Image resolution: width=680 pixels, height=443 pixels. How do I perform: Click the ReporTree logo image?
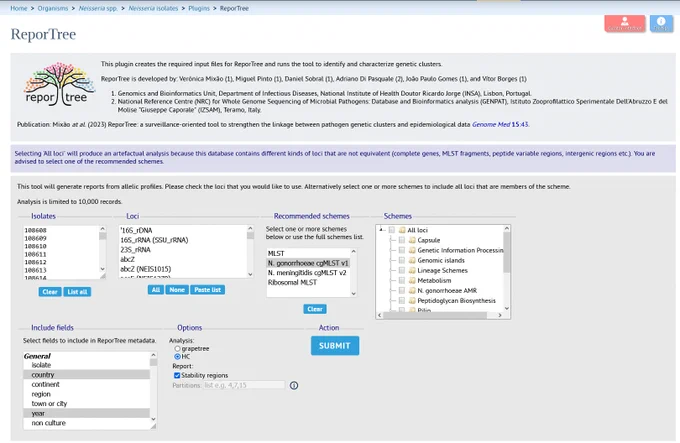pos(59,85)
